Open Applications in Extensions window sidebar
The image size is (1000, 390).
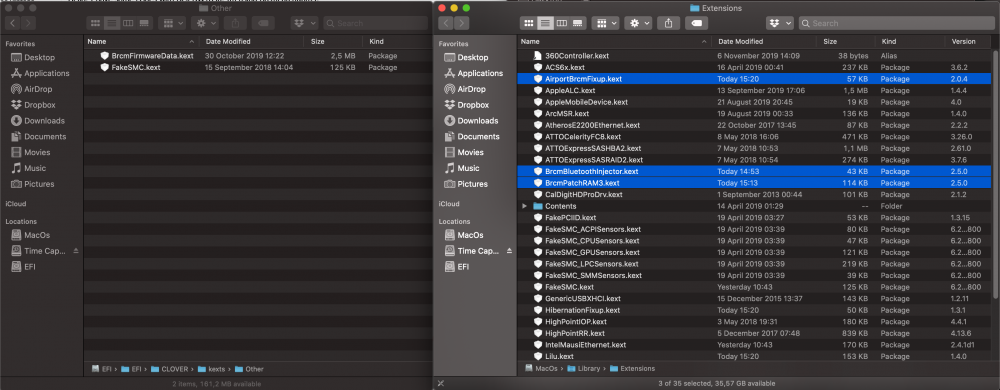coord(473,73)
